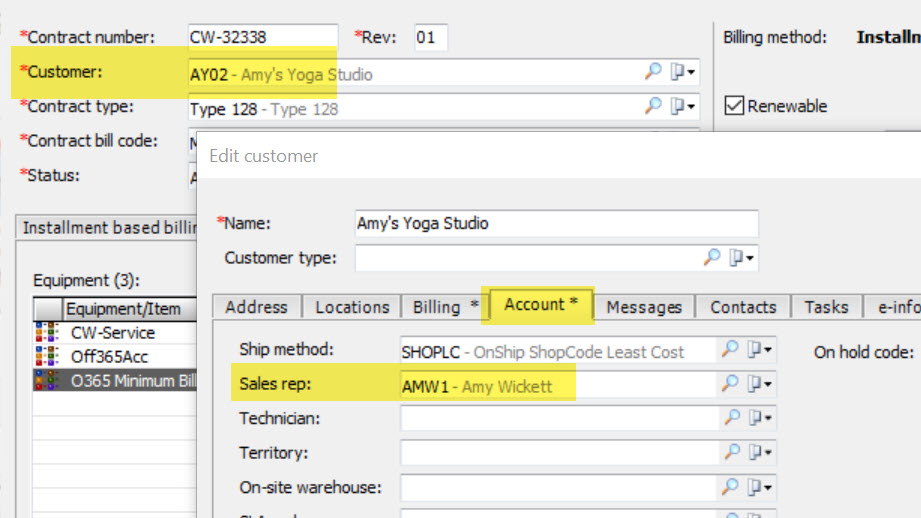Click the CW-Service equipment row icon
921x518 pixels.
[x=47, y=332]
